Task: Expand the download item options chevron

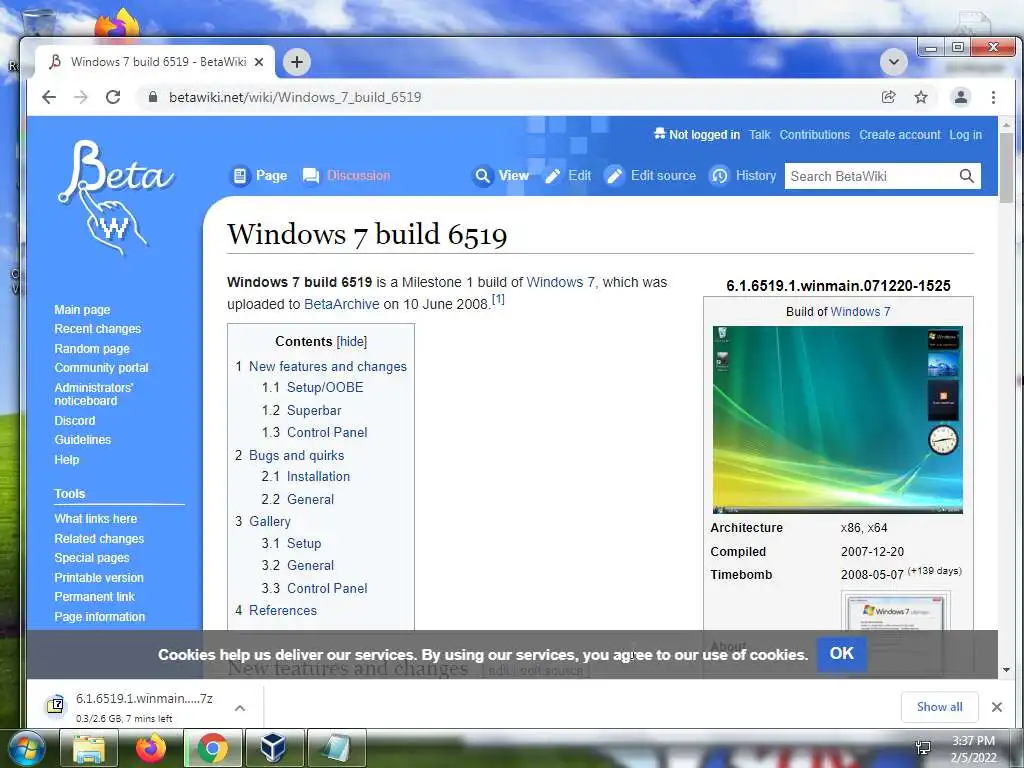Action: [240, 707]
